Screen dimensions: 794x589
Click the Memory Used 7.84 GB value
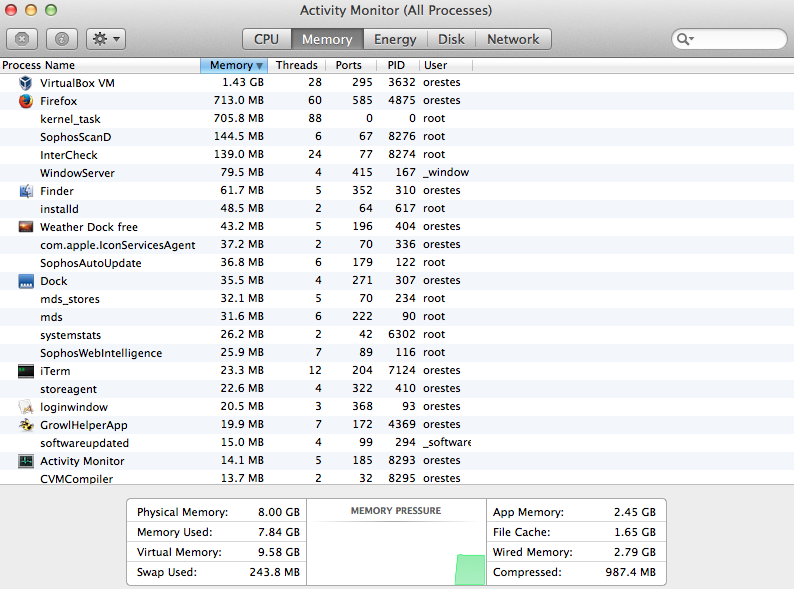(279, 532)
